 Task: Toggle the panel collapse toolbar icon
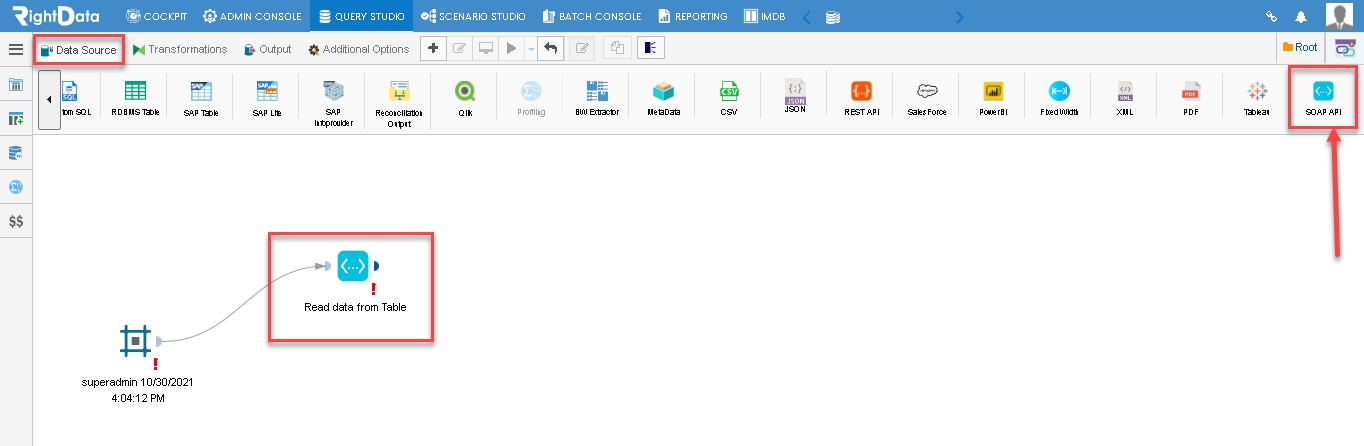coord(651,48)
